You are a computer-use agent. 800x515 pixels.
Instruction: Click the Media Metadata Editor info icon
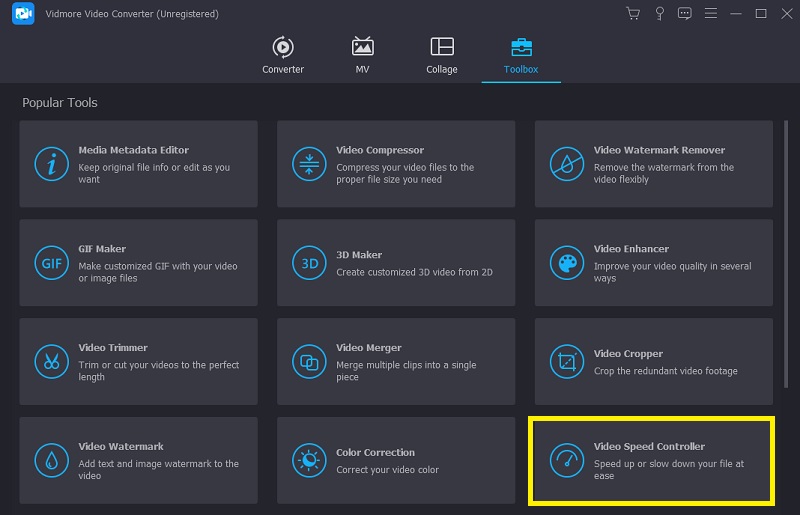point(51,164)
